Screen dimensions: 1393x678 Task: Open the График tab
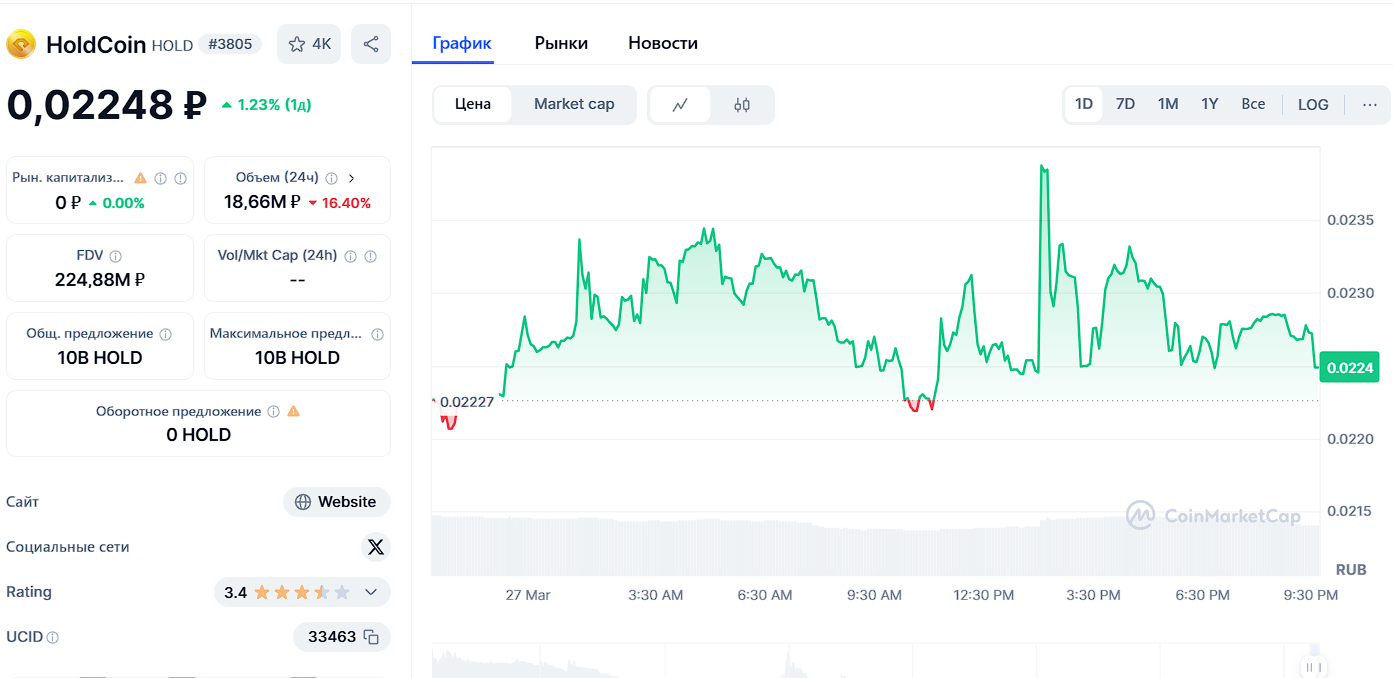[x=462, y=43]
